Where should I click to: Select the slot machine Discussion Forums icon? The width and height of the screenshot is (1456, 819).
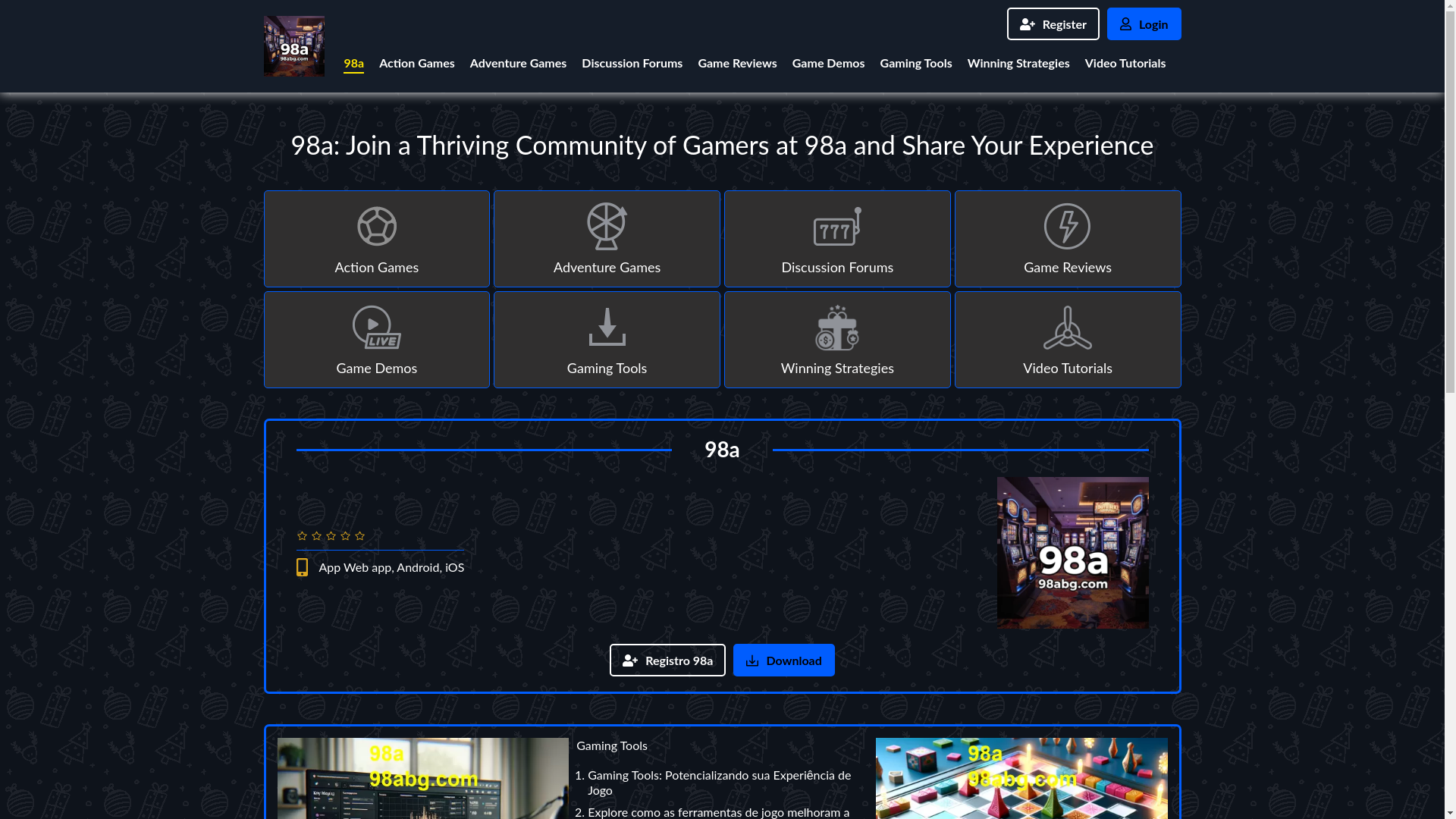coord(837,226)
